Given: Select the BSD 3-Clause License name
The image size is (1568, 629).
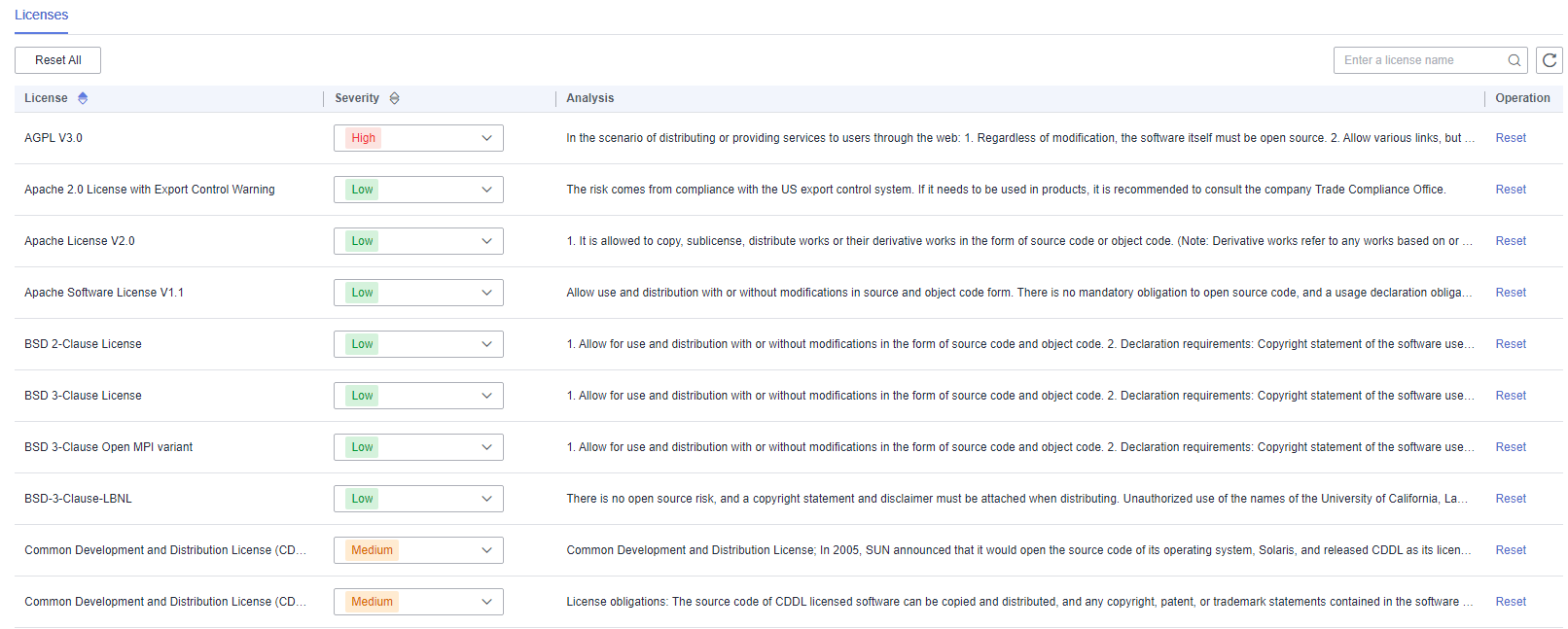Looking at the screenshot, I should tap(83, 396).
